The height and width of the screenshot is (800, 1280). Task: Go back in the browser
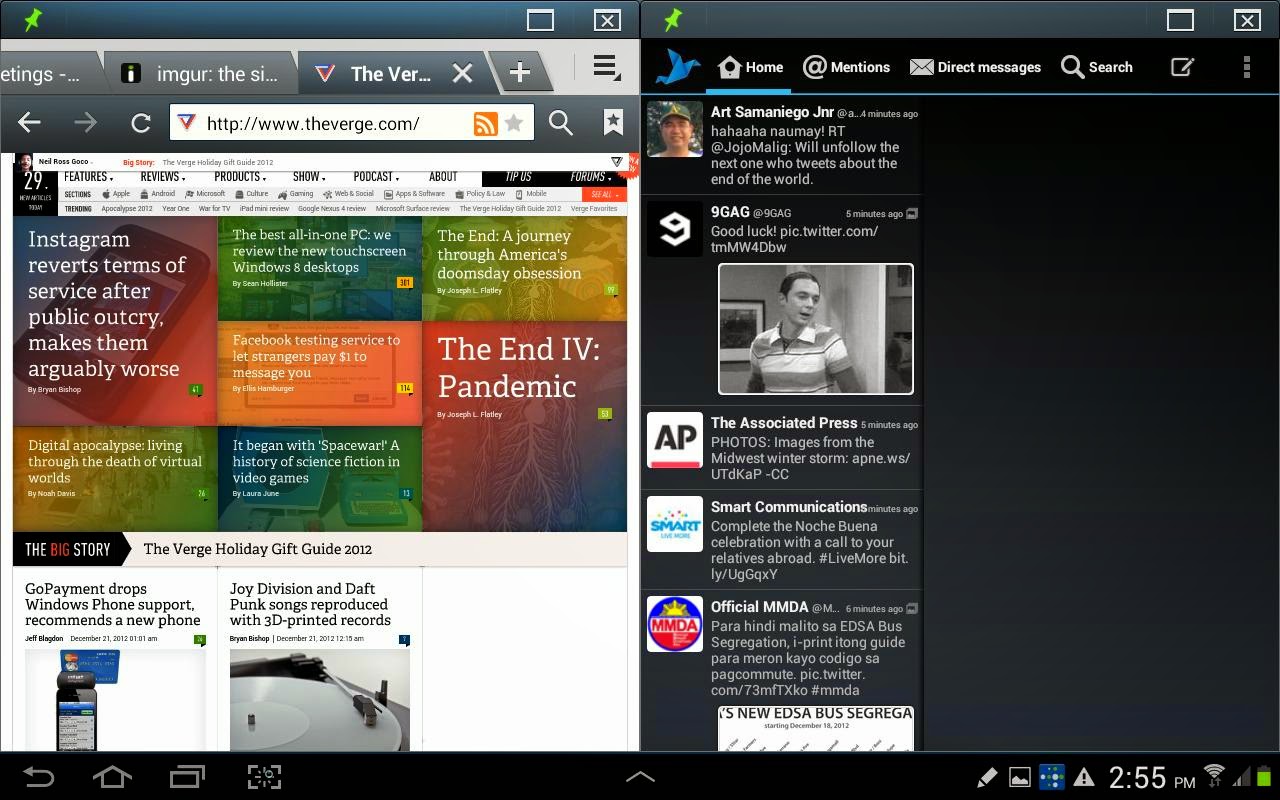click(x=29, y=123)
